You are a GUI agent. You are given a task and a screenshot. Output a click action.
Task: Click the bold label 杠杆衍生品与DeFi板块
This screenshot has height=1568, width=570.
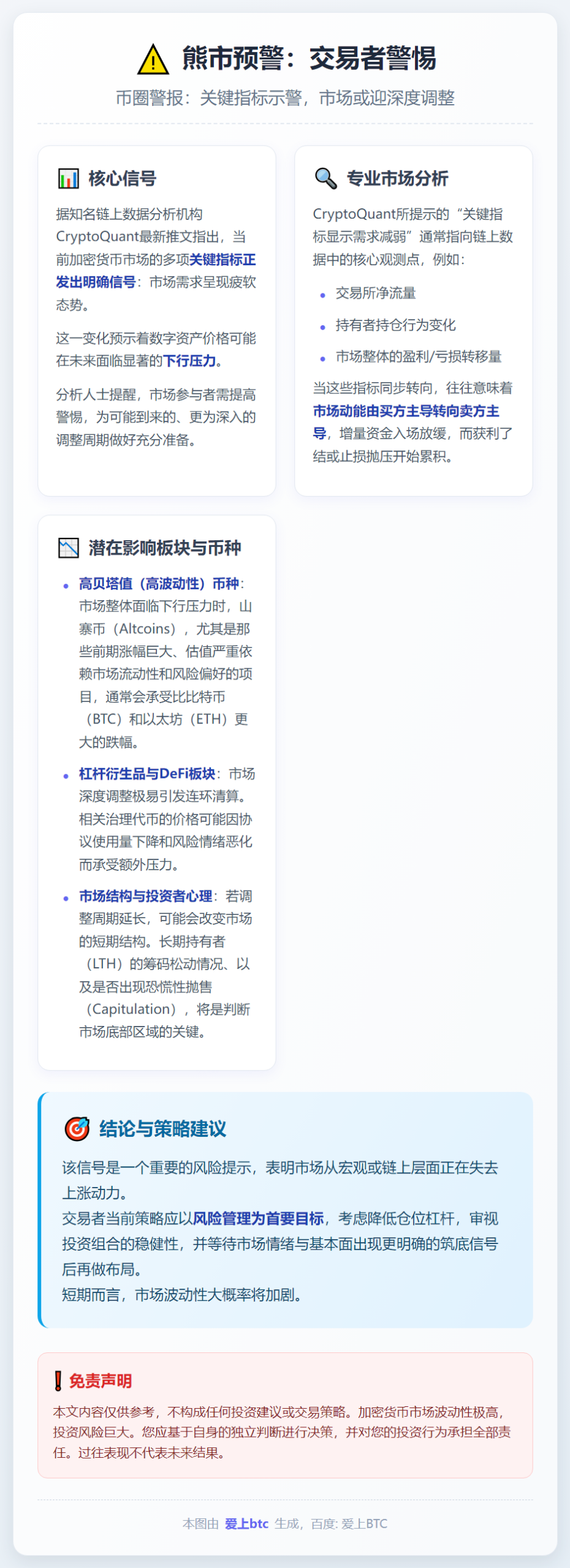147,774
